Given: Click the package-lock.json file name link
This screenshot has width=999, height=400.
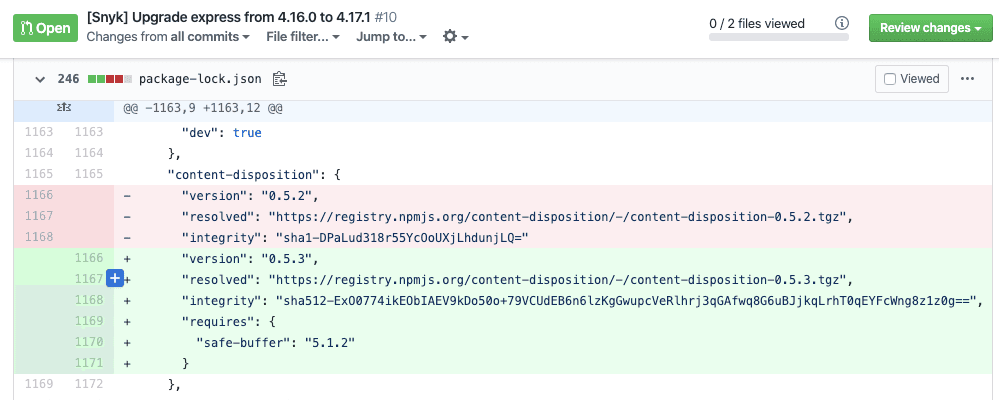Looking at the screenshot, I should (x=200, y=79).
